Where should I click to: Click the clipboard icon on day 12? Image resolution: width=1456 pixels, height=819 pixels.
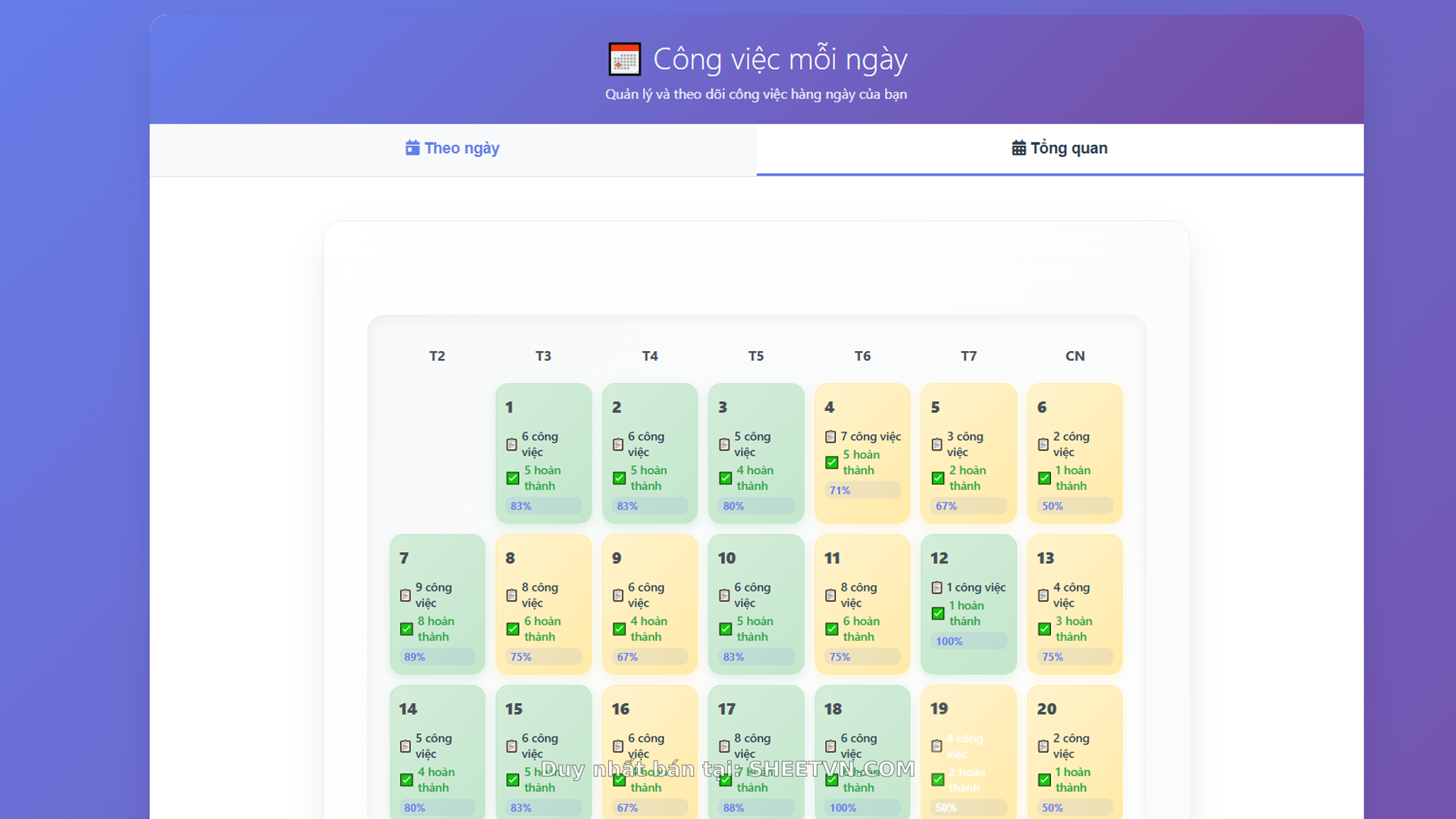point(937,588)
